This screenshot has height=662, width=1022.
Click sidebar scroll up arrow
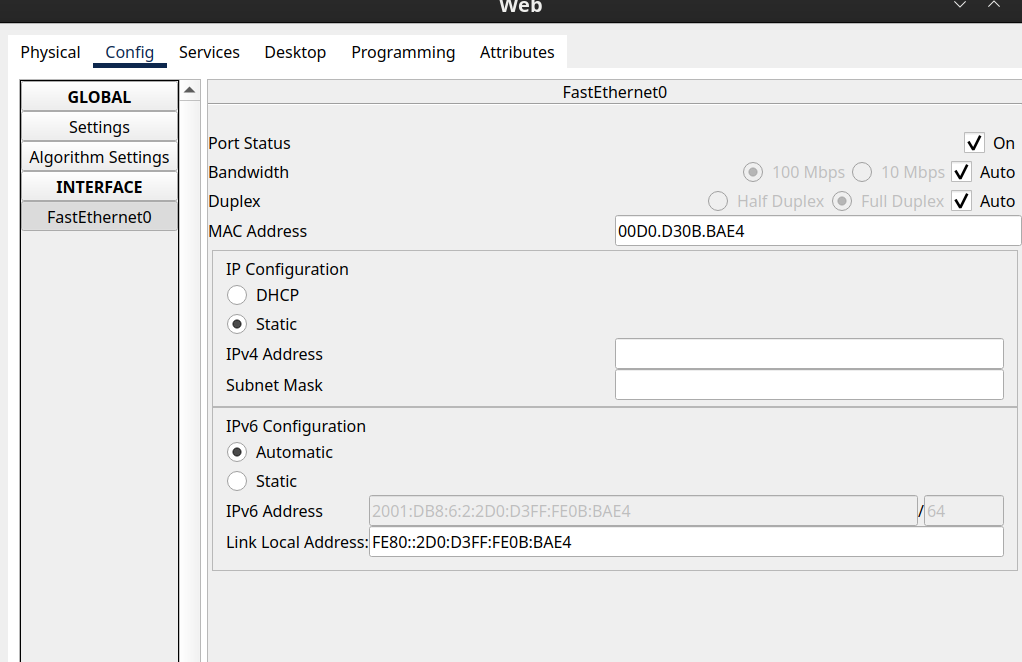pos(190,91)
